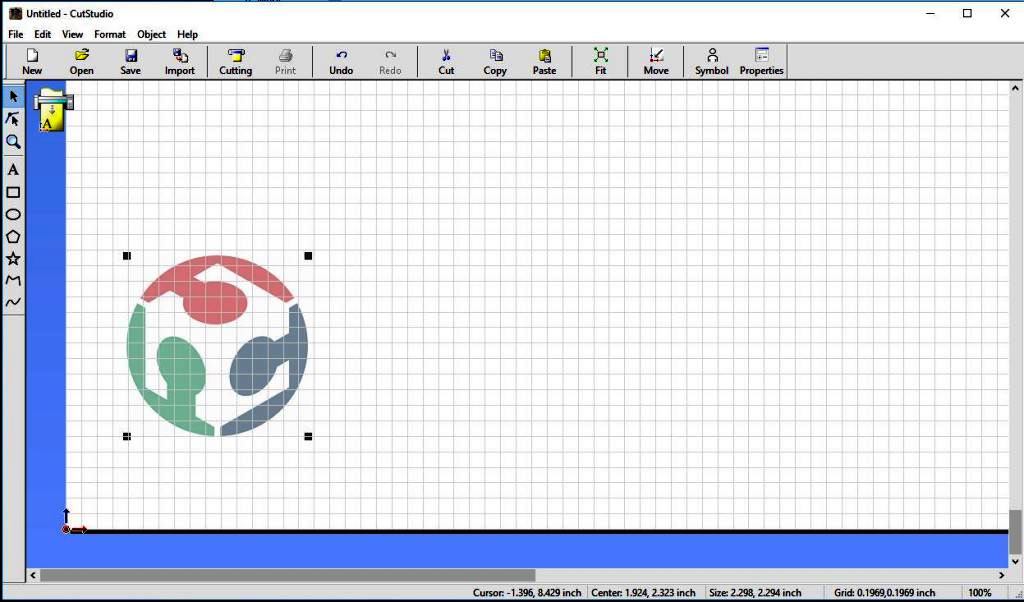Viewport: 1024px width, 602px height.
Task: Open the Symbol tool
Action: pyautogui.click(x=711, y=62)
